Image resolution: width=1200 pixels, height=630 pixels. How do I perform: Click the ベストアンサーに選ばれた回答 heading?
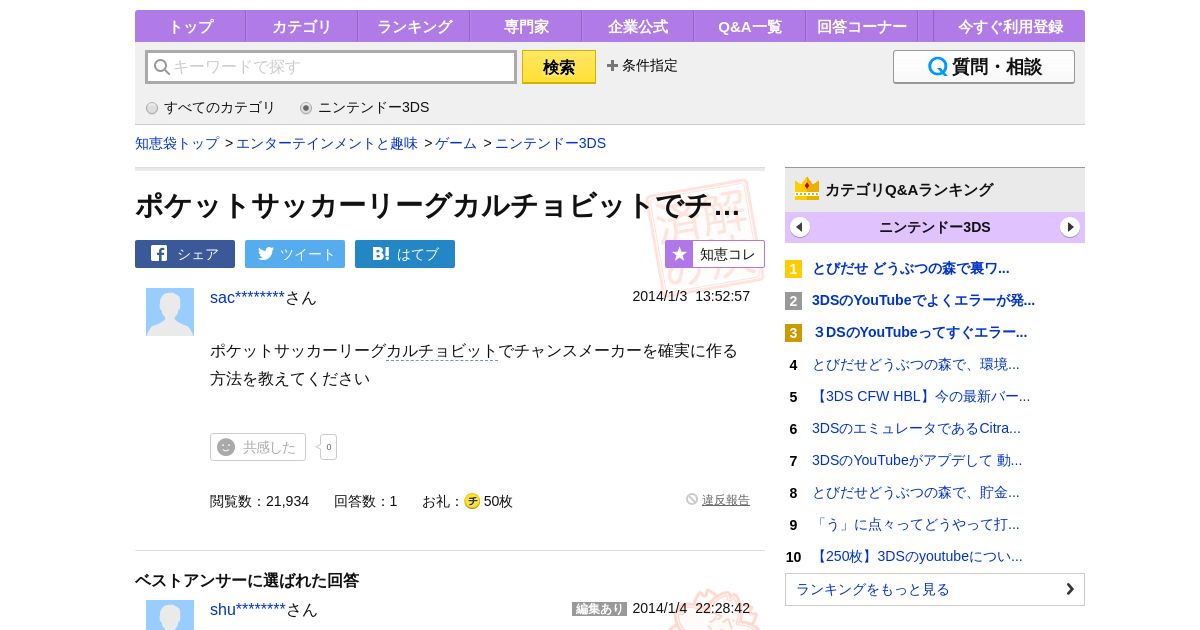click(247, 580)
